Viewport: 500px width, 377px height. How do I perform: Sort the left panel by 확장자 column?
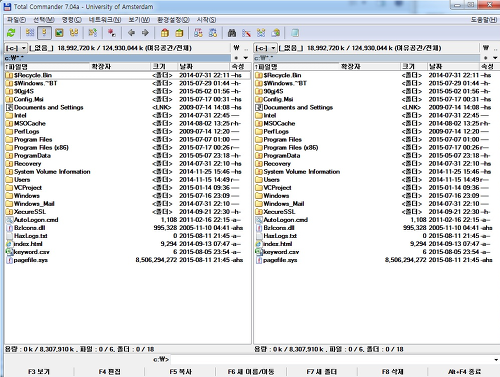[x=120, y=67]
